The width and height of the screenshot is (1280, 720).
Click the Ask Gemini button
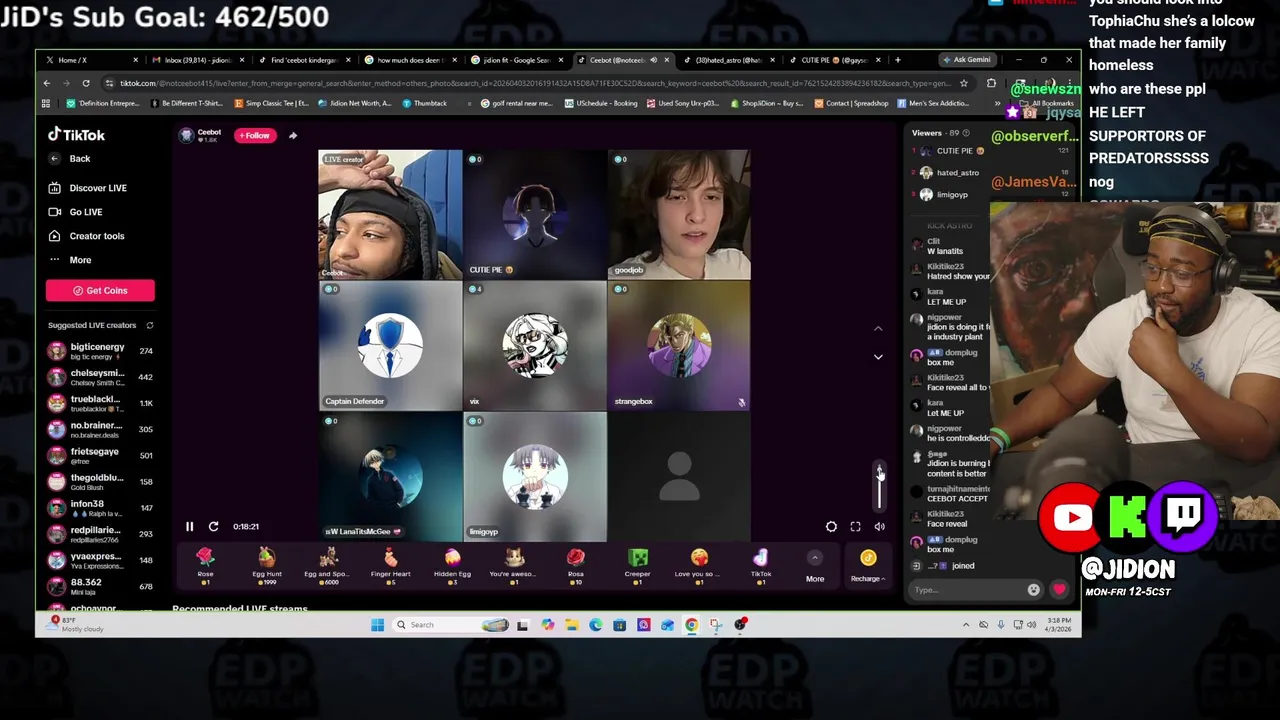[x=966, y=60]
